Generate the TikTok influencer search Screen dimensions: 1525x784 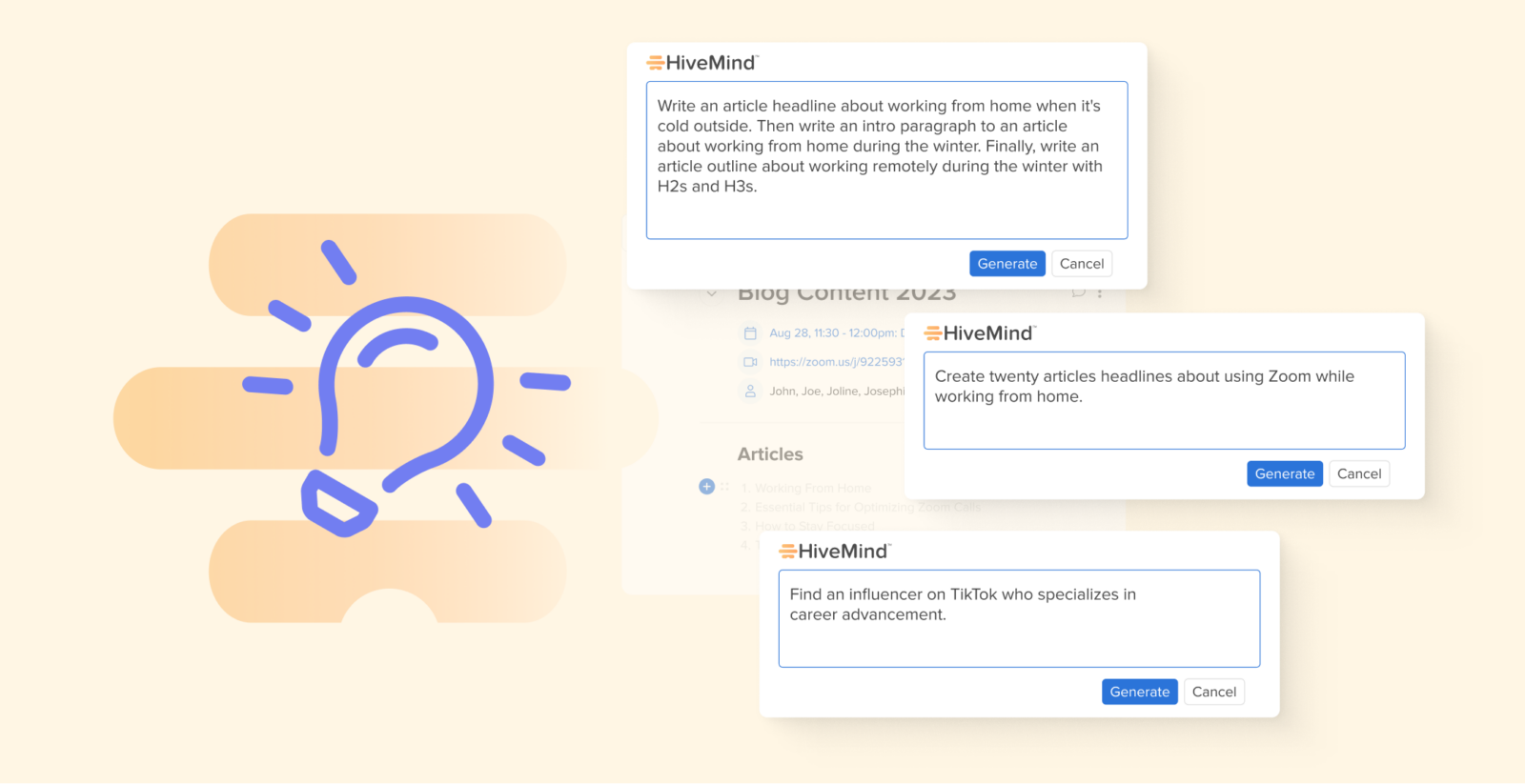point(1139,692)
